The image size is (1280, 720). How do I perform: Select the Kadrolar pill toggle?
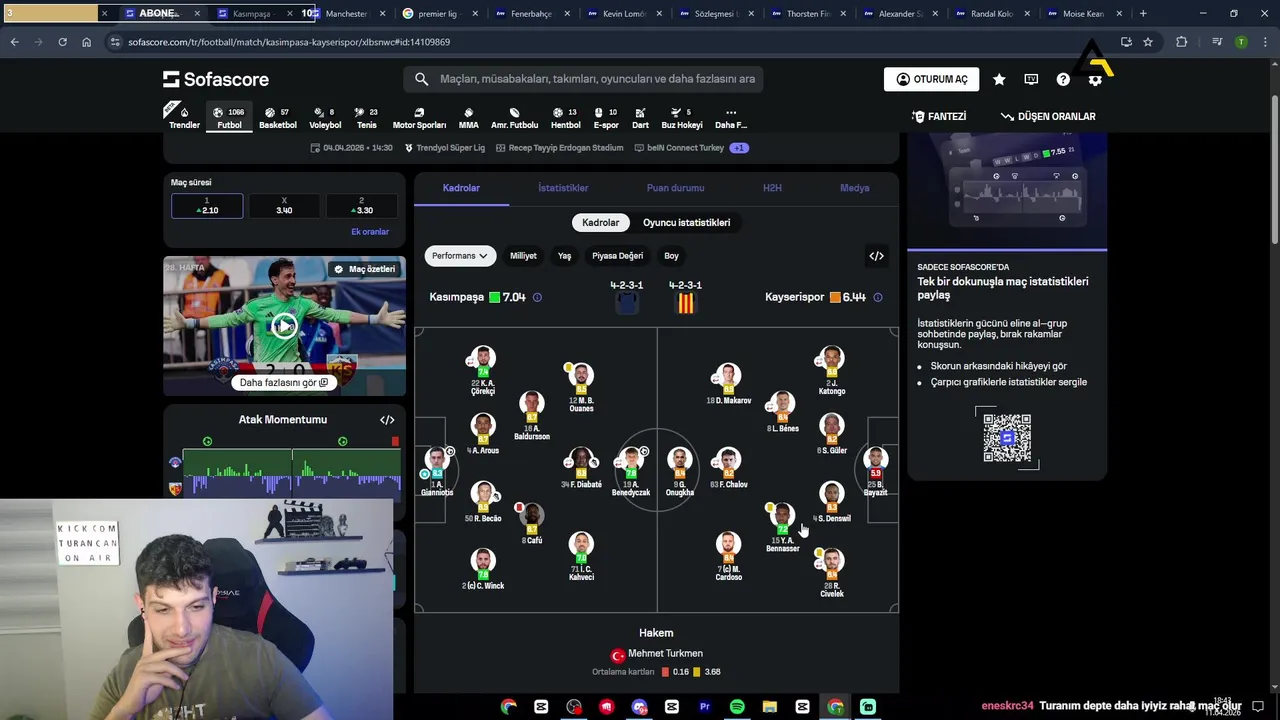coord(601,222)
